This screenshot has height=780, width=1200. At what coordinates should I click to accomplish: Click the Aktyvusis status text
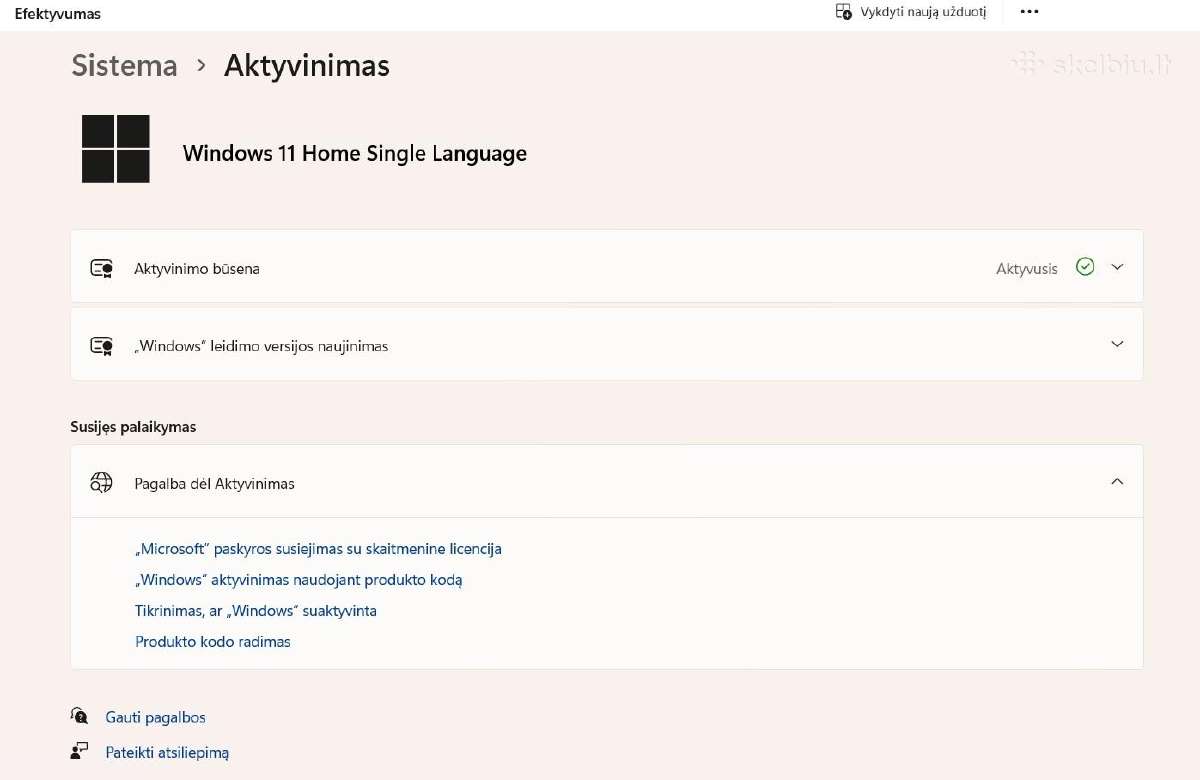click(x=1027, y=269)
